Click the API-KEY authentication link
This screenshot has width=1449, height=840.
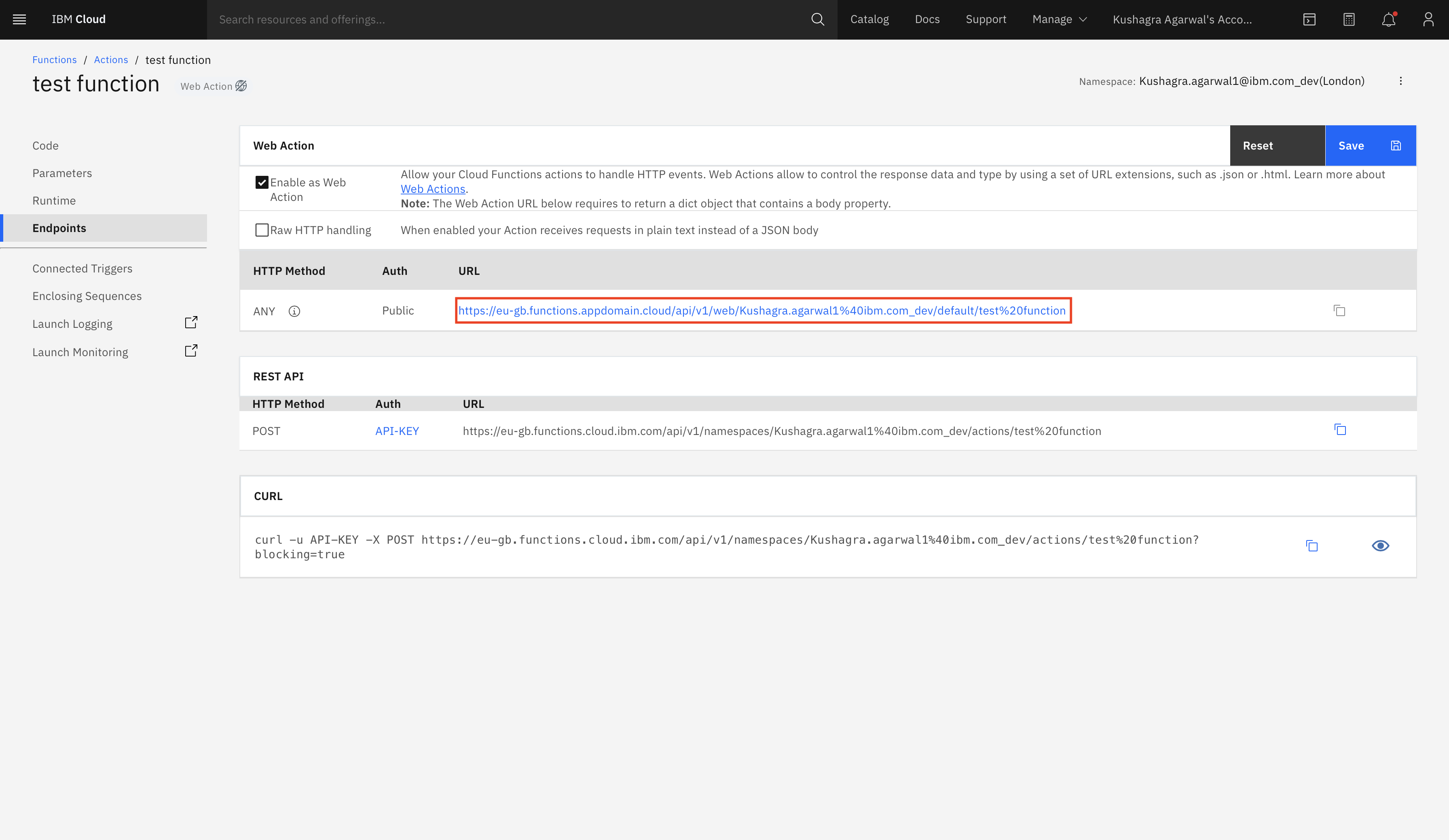pyautogui.click(x=397, y=430)
